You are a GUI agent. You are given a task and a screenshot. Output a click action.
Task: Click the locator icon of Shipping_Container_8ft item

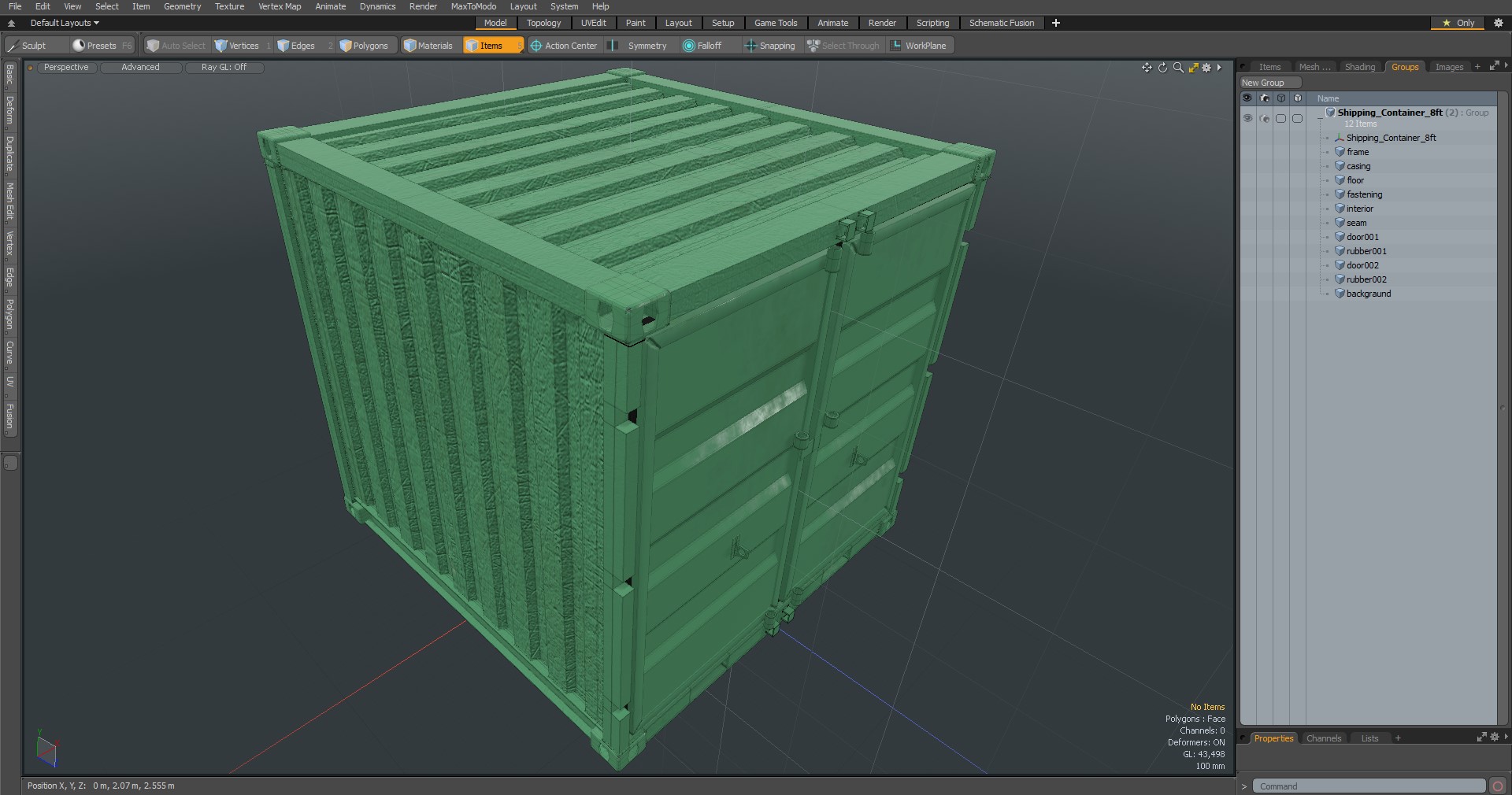1340,138
